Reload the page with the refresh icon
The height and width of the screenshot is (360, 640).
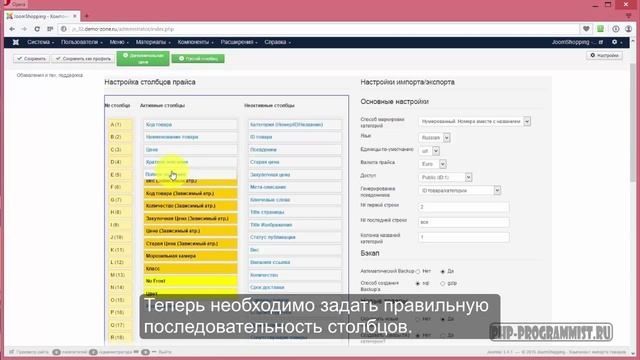click(37, 29)
